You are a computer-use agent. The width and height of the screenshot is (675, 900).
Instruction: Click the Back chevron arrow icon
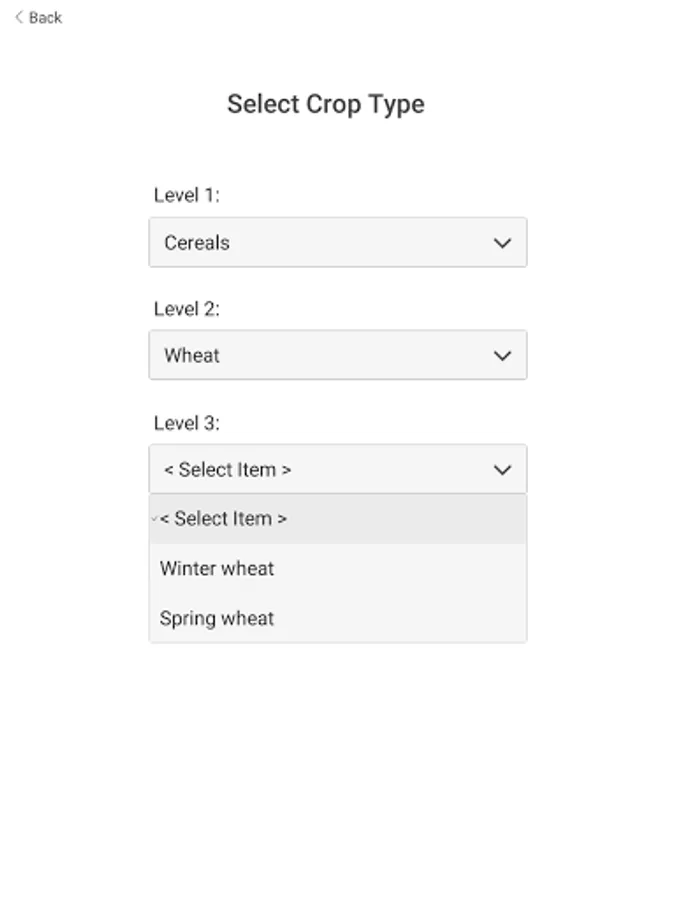(18, 17)
